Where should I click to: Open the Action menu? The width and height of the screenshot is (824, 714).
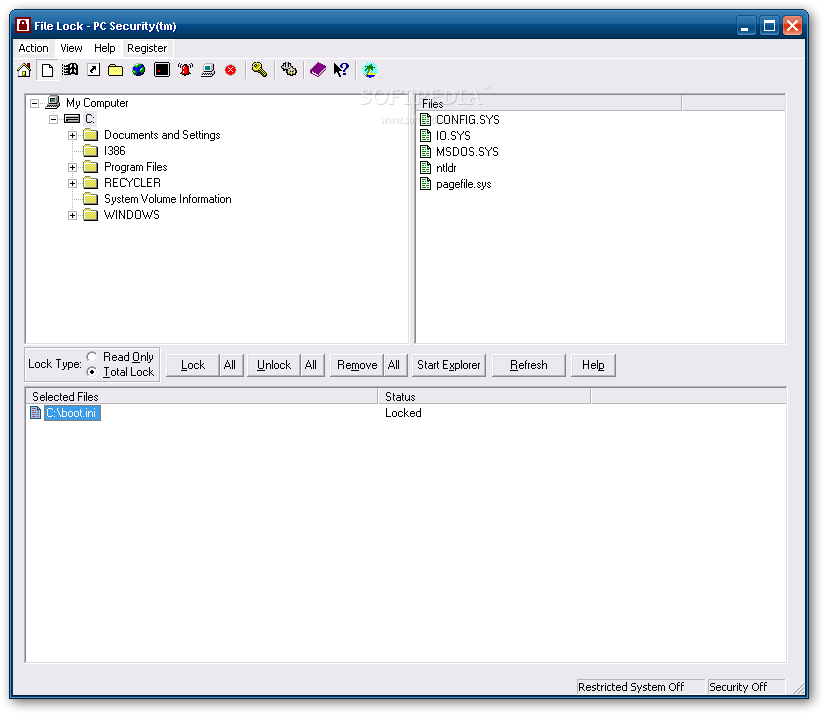33,48
